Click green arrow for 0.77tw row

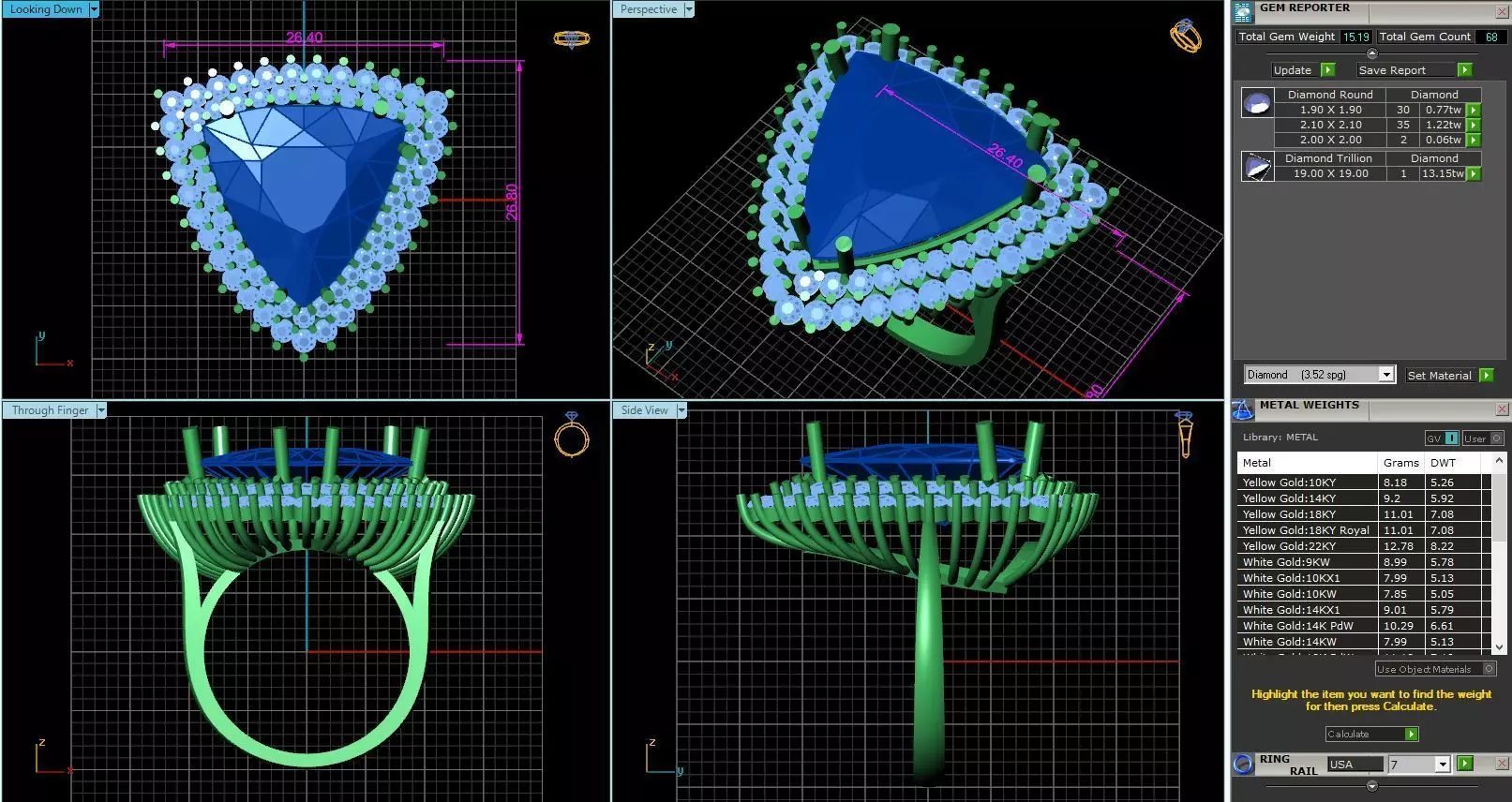pyautogui.click(x=1474, y=111)
